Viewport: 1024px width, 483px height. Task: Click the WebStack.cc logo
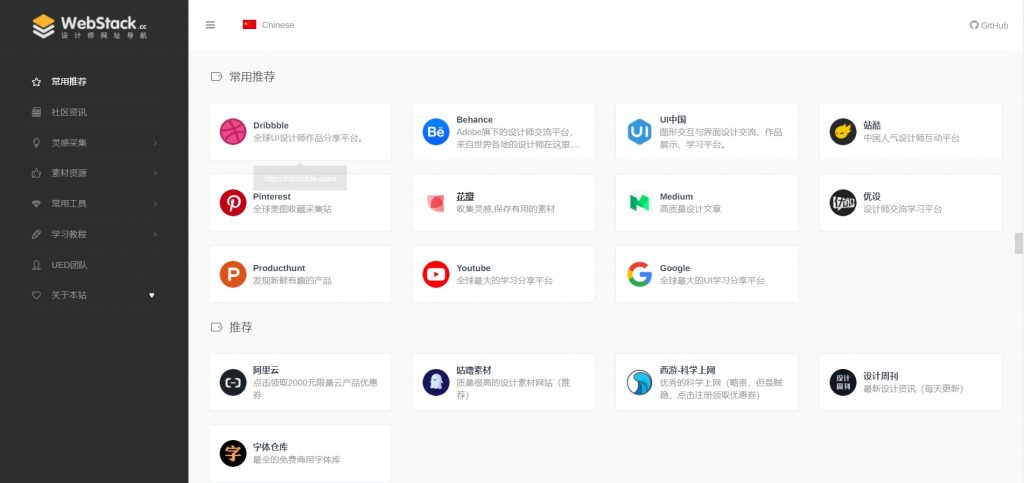click(x=90, y=26)
